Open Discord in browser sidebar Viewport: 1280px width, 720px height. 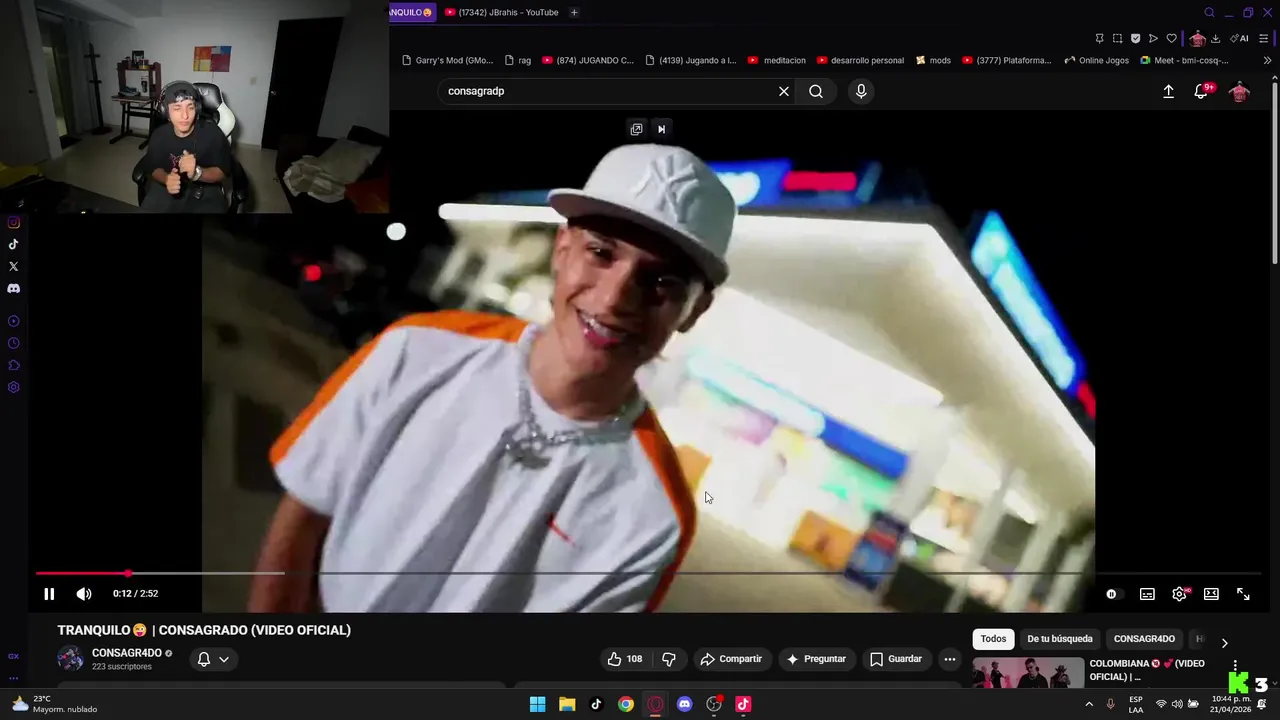(14, 289)
